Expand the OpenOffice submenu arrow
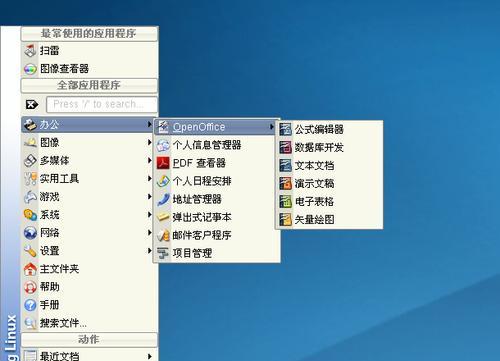Viewport: 500px width, 361px height. (x=272, y=127)
